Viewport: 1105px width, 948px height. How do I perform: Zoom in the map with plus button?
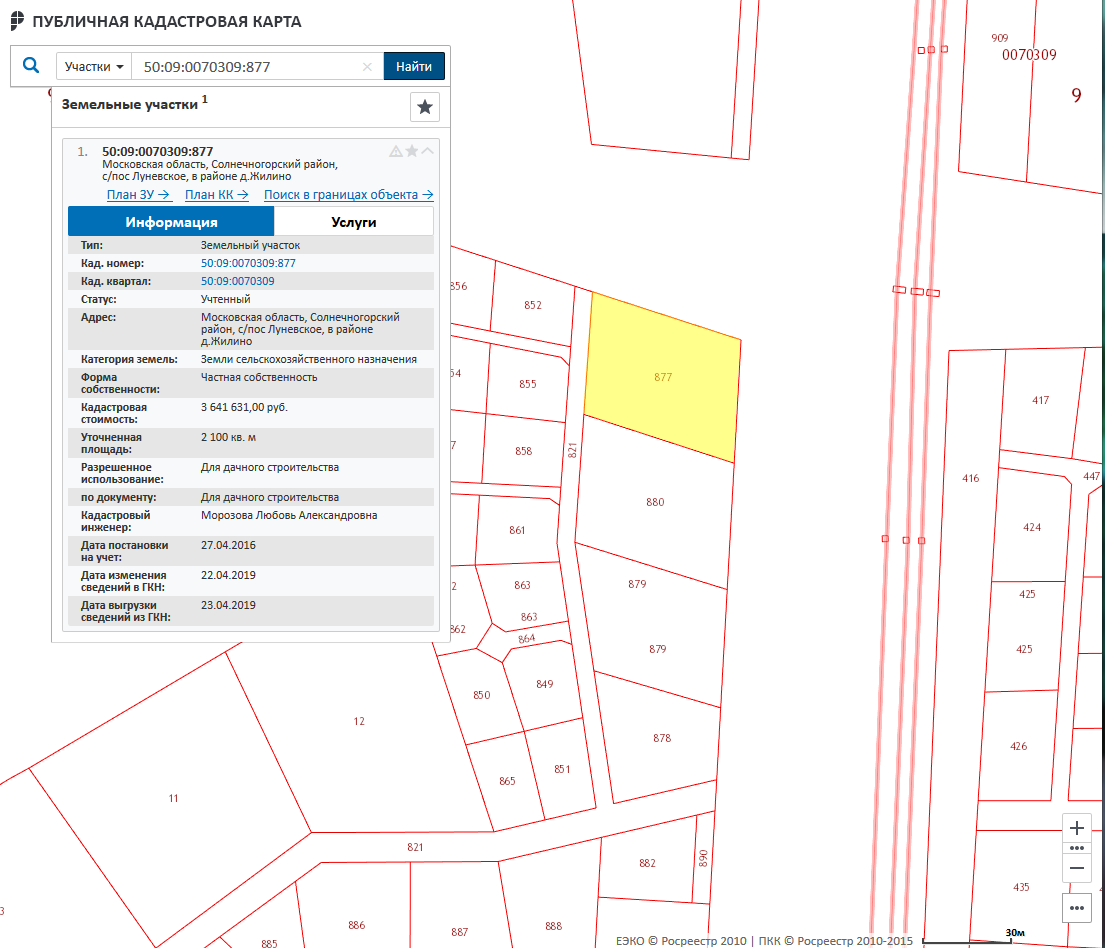[1077, 827]
